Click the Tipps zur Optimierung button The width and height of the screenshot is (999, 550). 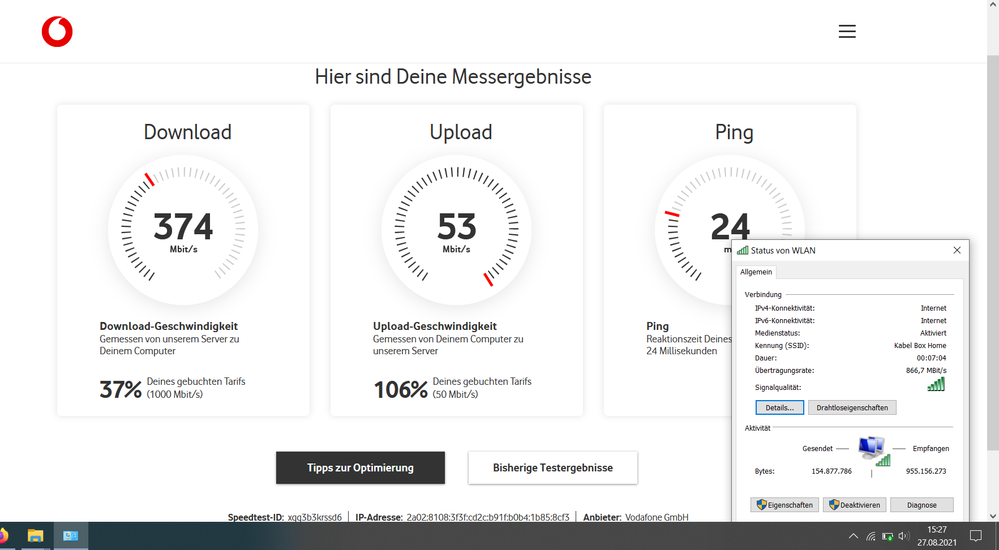point(360,467)
